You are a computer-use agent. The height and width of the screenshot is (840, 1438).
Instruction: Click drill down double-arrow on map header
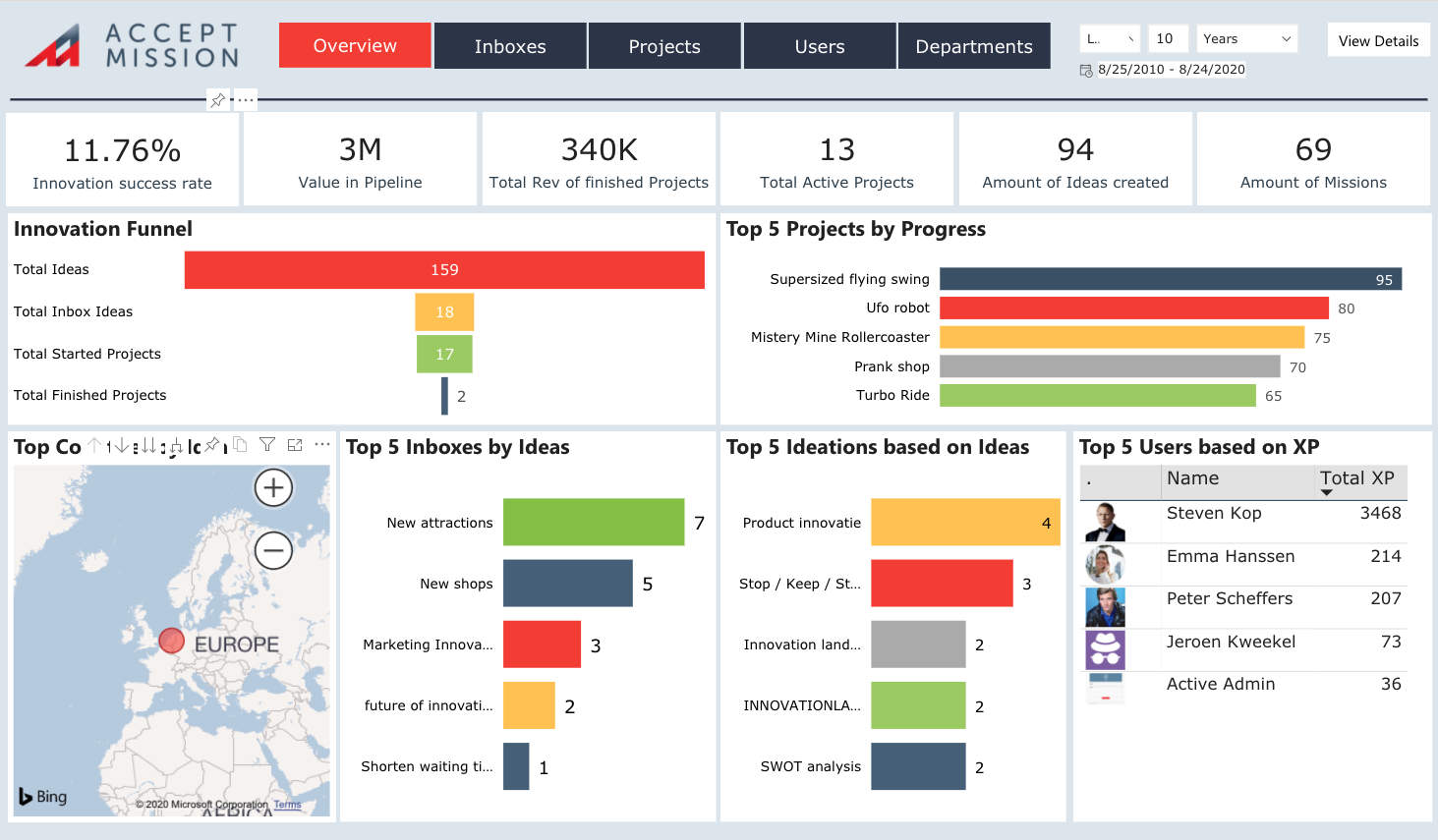pos(147,446)
